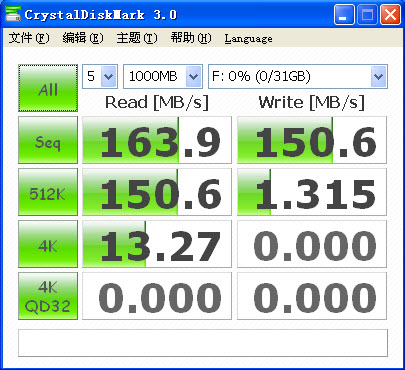Open the 帮助(H) menu
Viewport: 405px width, 370px height.
pyautogui.click(x=191, y=38)
